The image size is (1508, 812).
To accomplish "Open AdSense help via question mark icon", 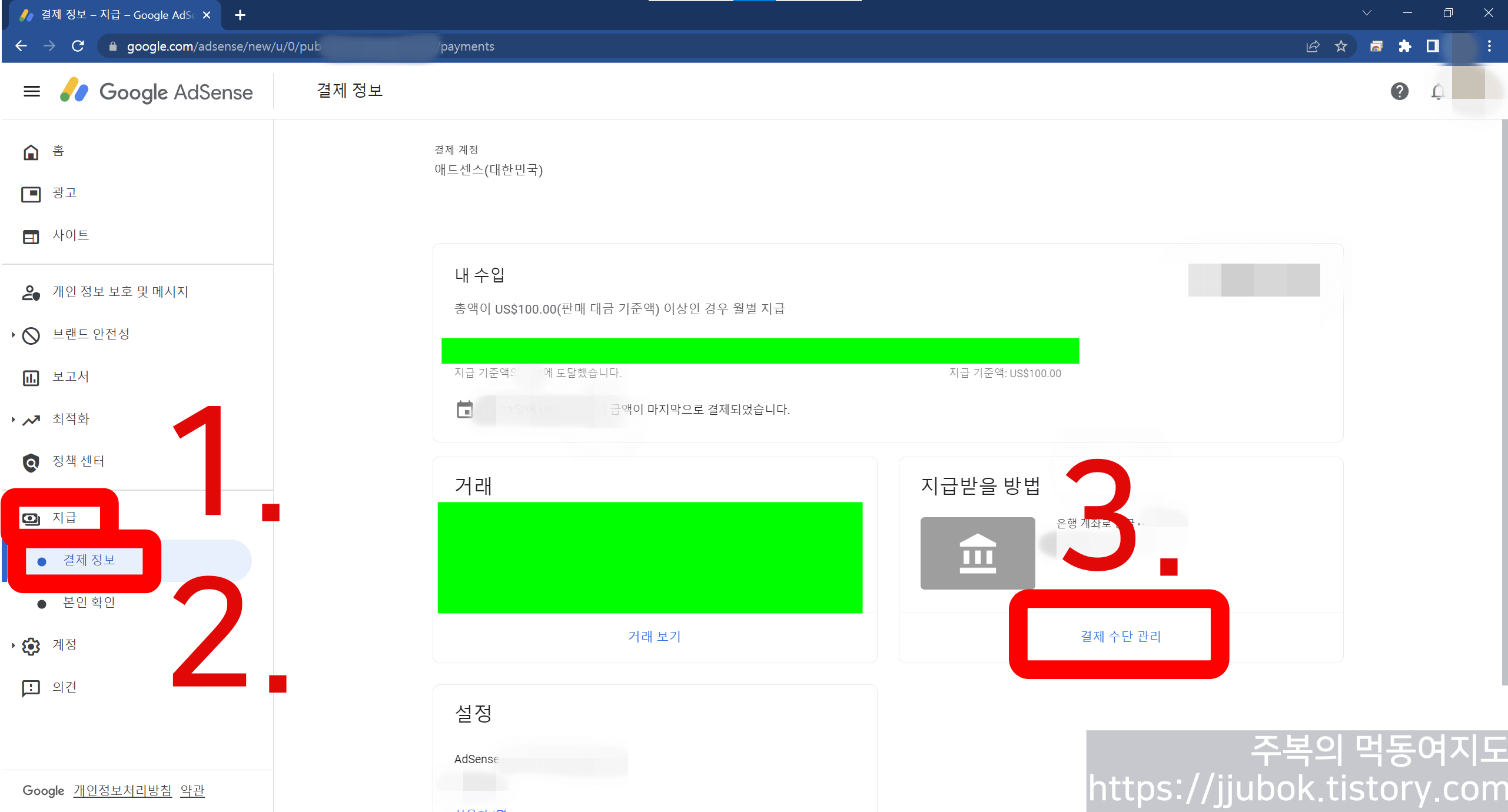I will click(x=1400, y=91).
